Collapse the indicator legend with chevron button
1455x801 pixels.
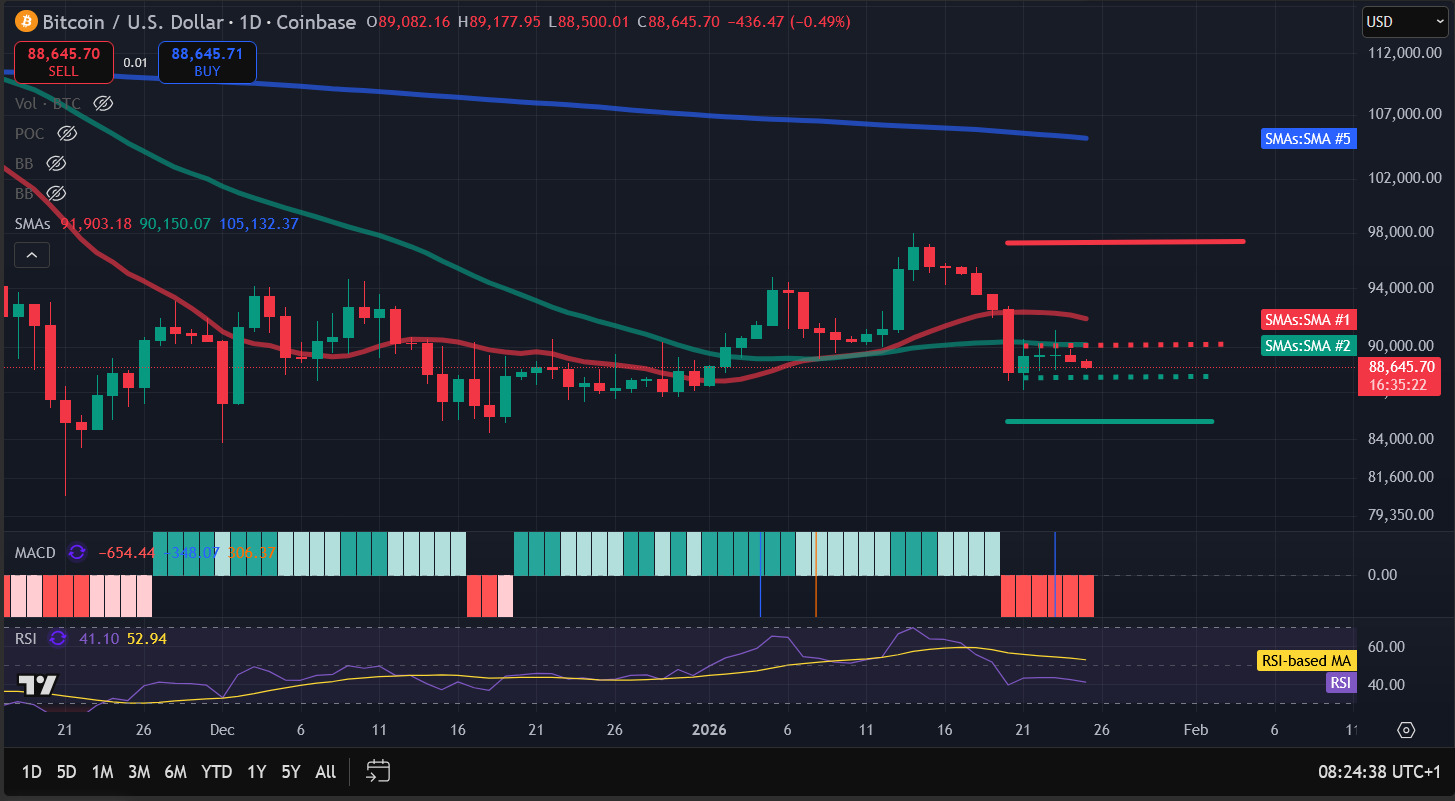pyautogui.click(x=32, y=256)
